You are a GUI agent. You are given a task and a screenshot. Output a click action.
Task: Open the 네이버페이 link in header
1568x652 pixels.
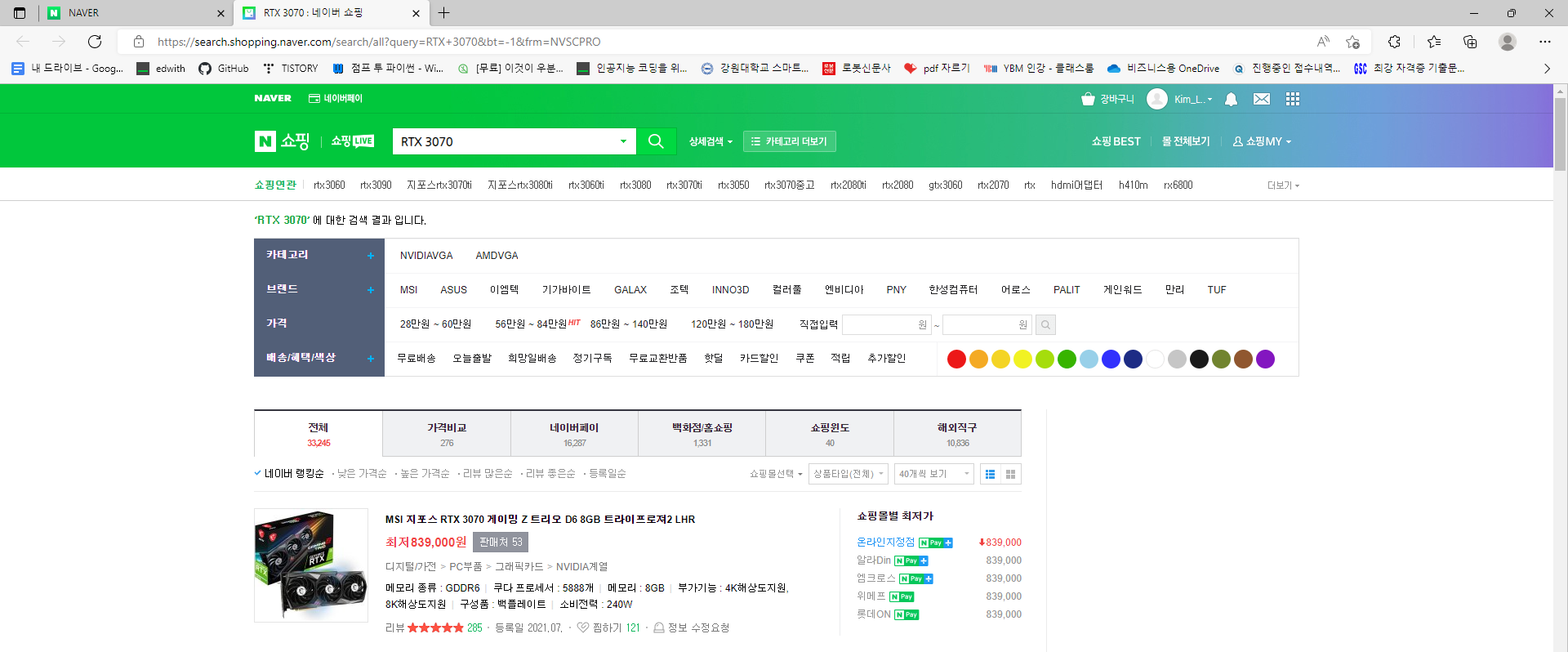point(336,98)
